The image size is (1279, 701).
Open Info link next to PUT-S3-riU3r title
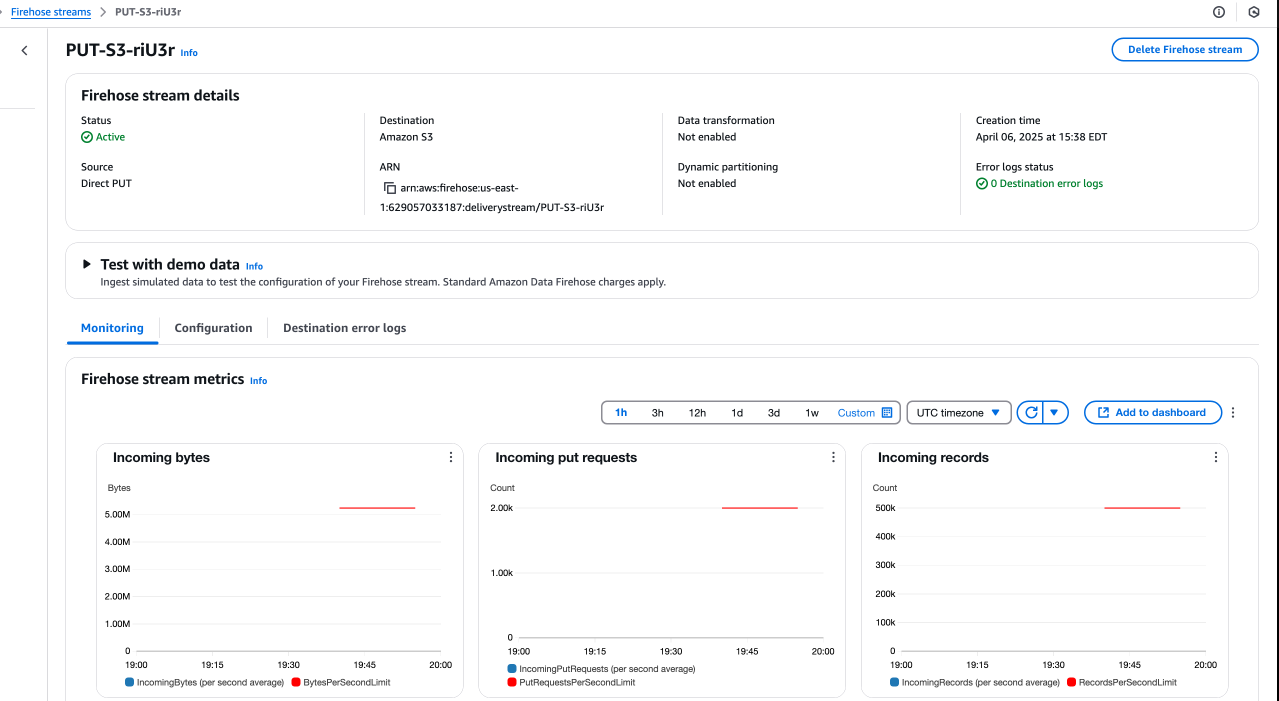pos(189,52)
